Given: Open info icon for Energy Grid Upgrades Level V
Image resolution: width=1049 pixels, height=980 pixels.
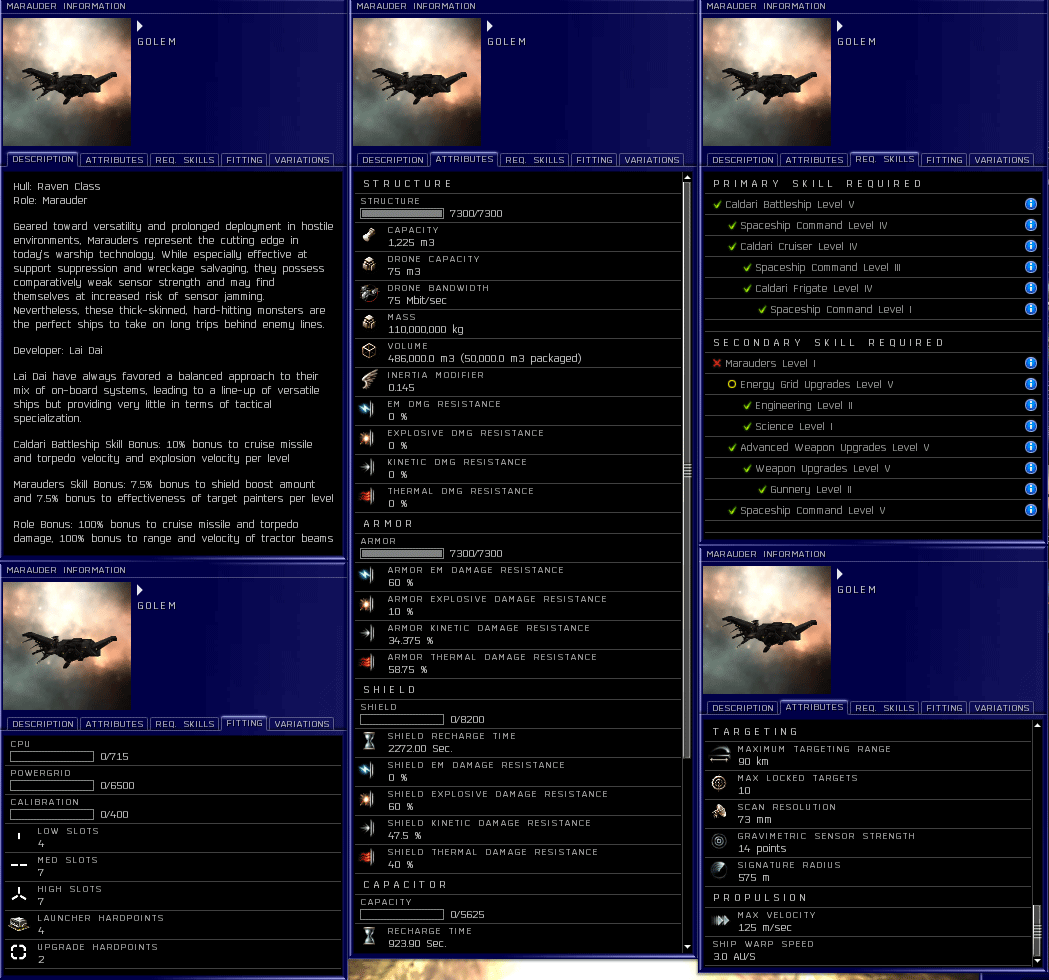Looking at the screenshot, I should [x=1030, y=384].
